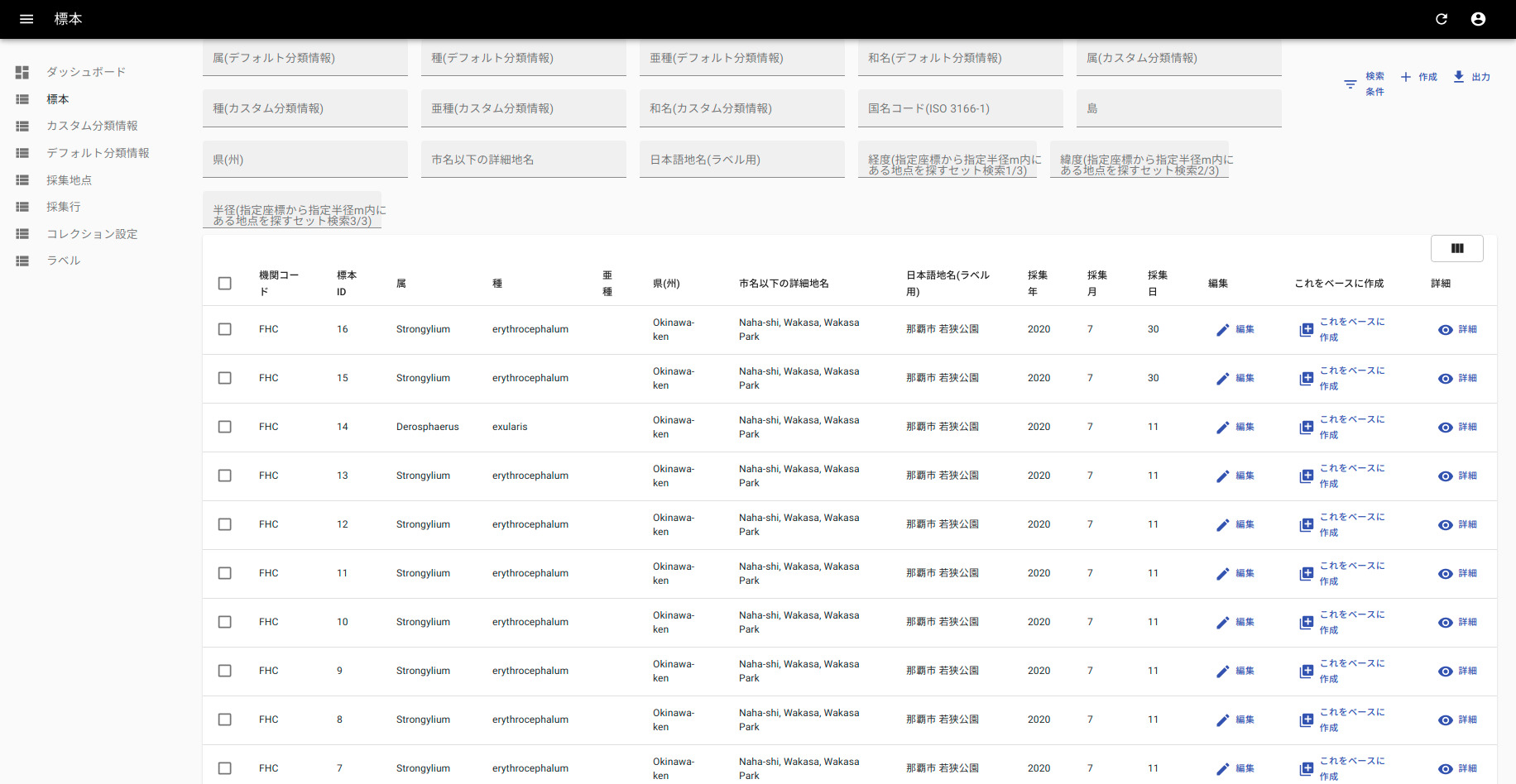Toggle the select-all header checkbox
This screenshot has height=784, width=1516.
tap(224, 284)
